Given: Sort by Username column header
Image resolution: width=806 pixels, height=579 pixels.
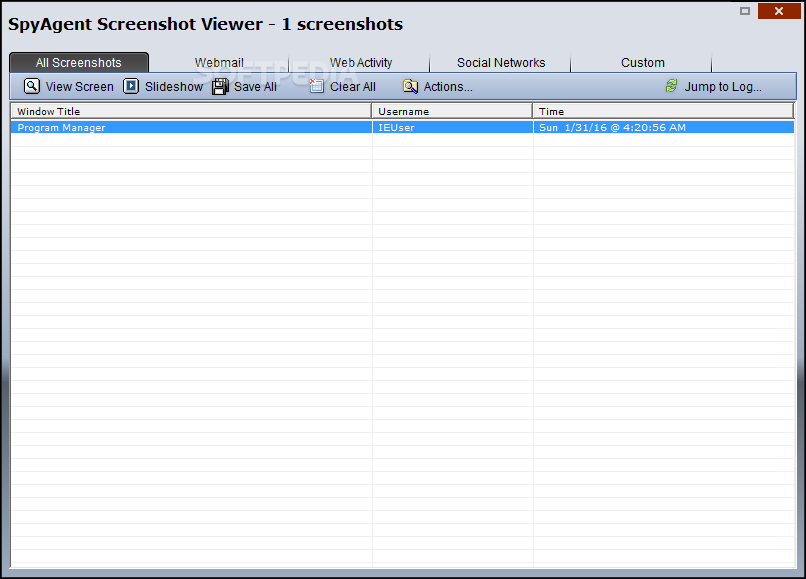Looking at the screenshot, I should (x=452, y=111).
